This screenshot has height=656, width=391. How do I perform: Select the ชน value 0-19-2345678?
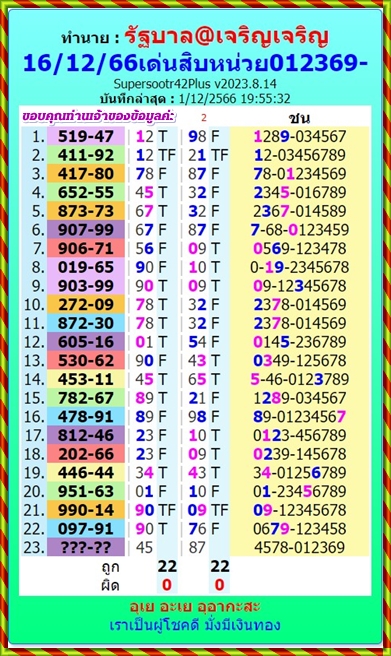[300, 267]
